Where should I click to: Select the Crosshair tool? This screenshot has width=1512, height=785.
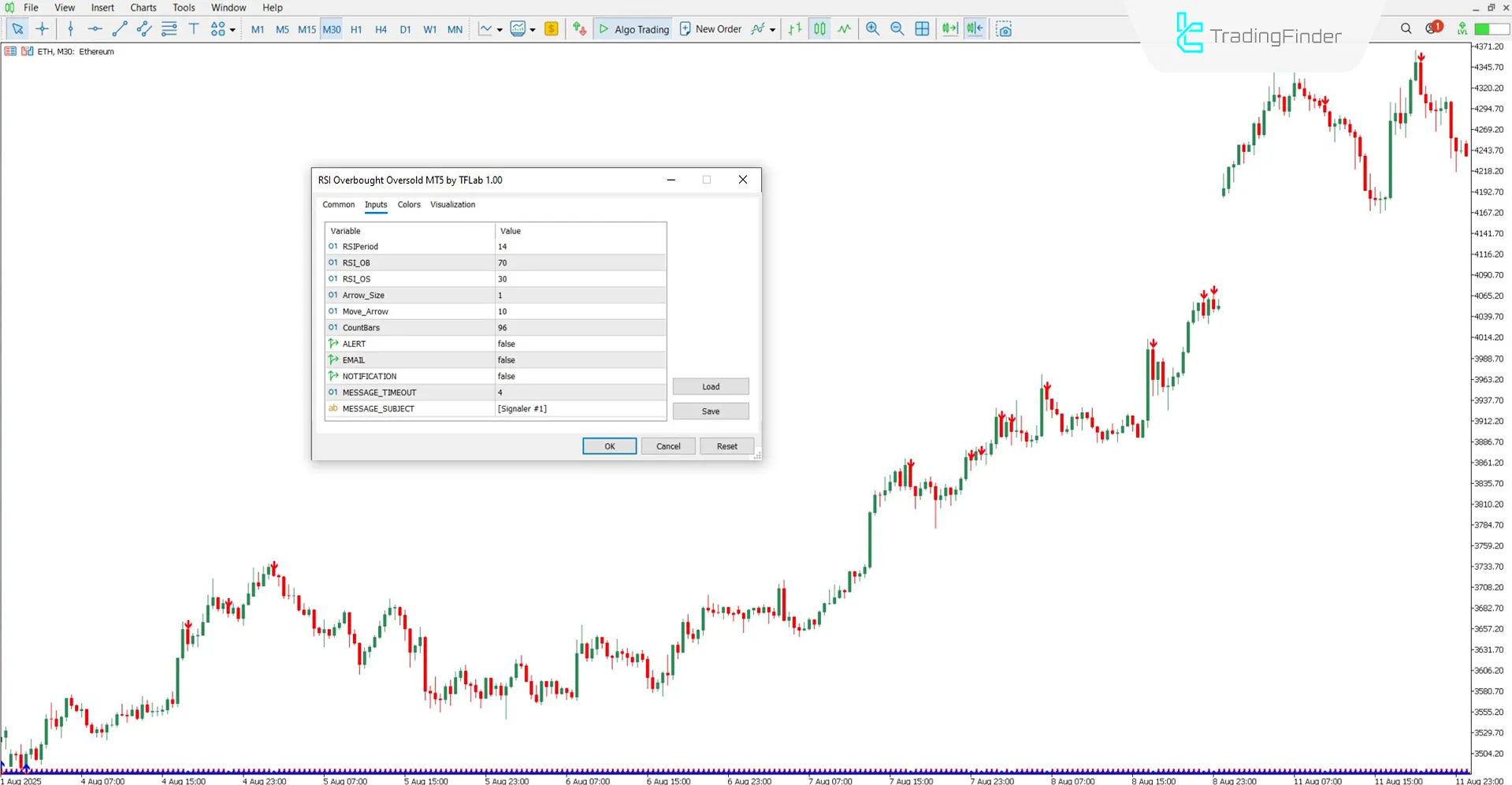[x=42, y=29]
